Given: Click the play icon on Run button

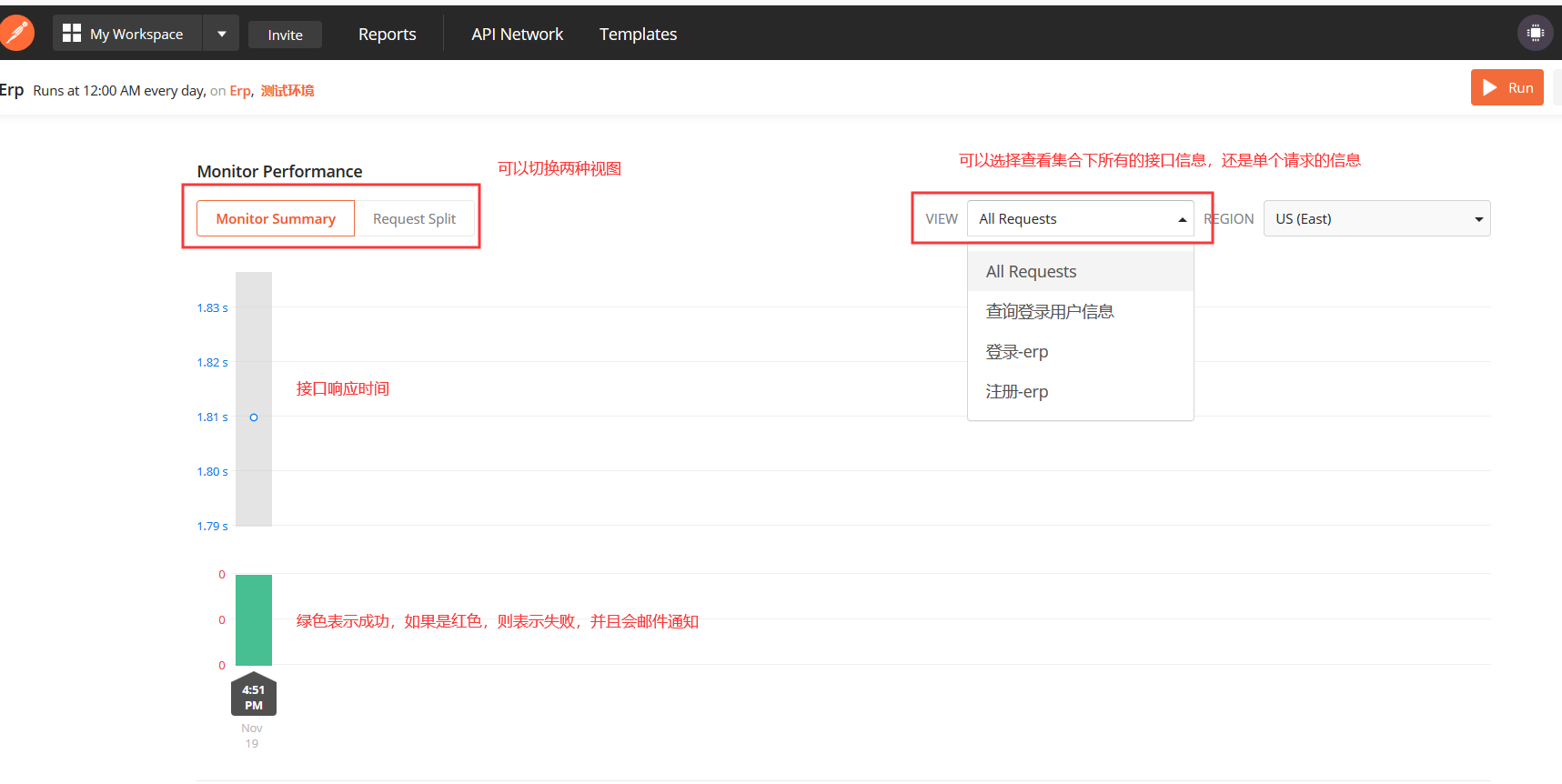Looking at the screenshot, I should pos(1490,88).
